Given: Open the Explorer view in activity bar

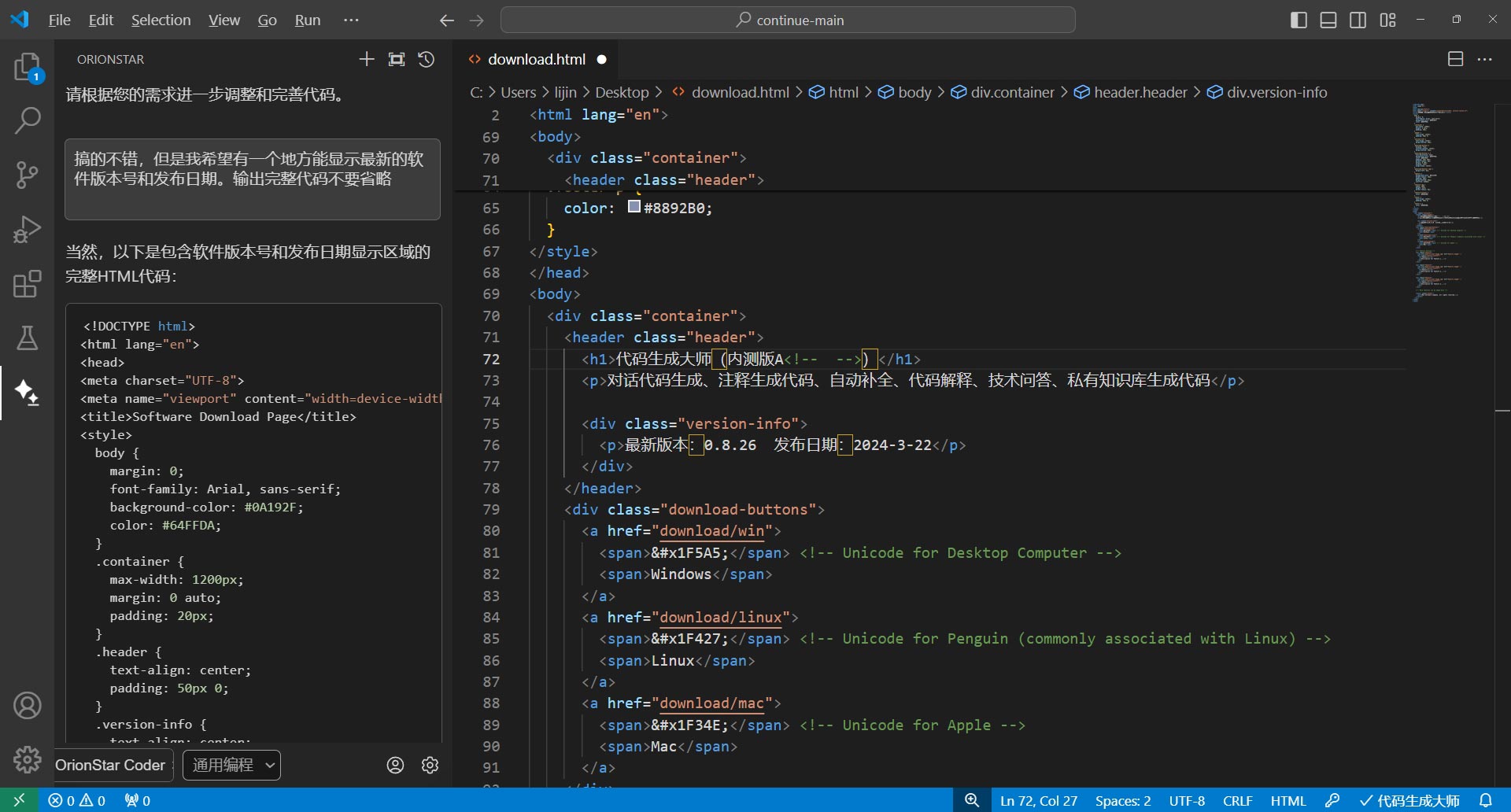Looking at the screenshot, I should (x=28, y=68).
